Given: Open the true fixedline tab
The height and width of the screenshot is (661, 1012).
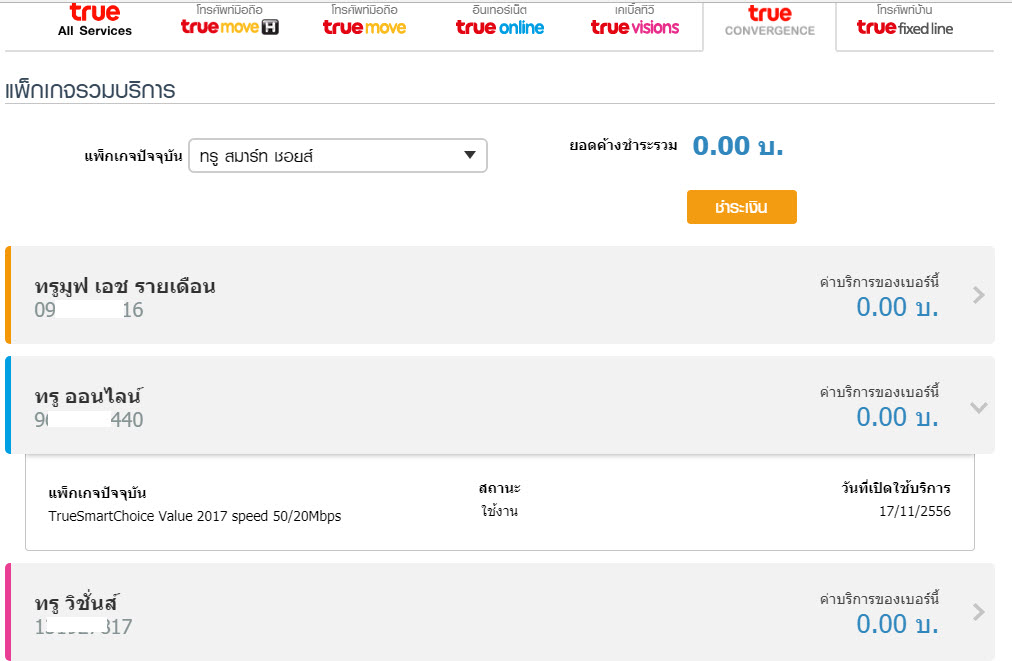Looking at the screenshot, I should coord(905,20).
